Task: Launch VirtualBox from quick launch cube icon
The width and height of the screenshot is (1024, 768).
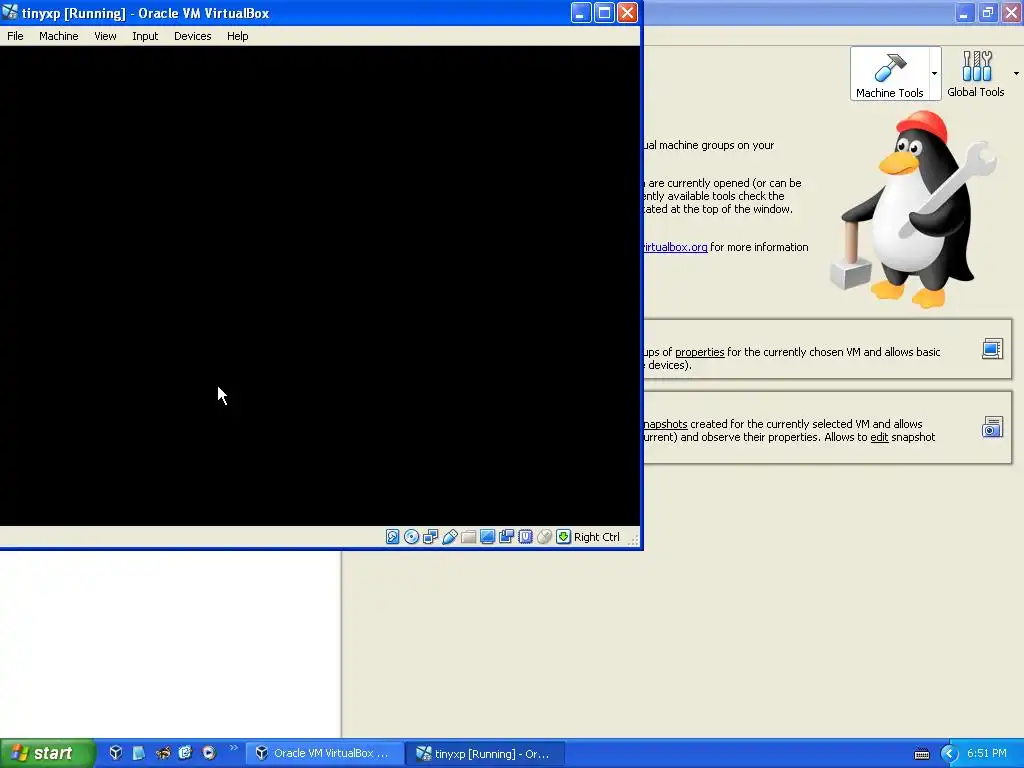Action: [116, 753]
